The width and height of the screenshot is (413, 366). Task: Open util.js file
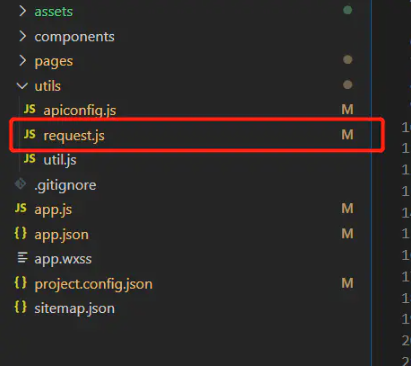click(60, 160)
